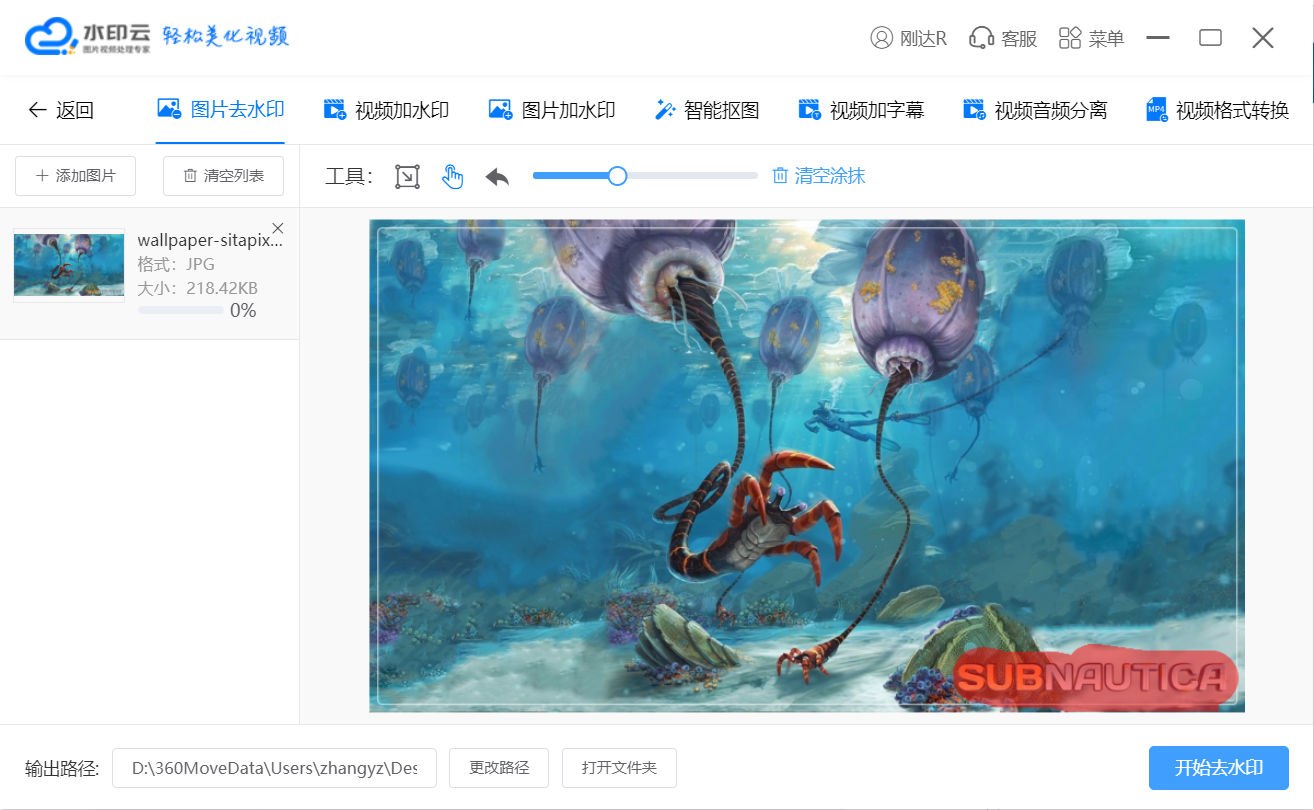This screenshot has height=810, width=1314.
Task: Go to the 图片加水印 tab
Action: pyautogui.click(x=552, y=110)
